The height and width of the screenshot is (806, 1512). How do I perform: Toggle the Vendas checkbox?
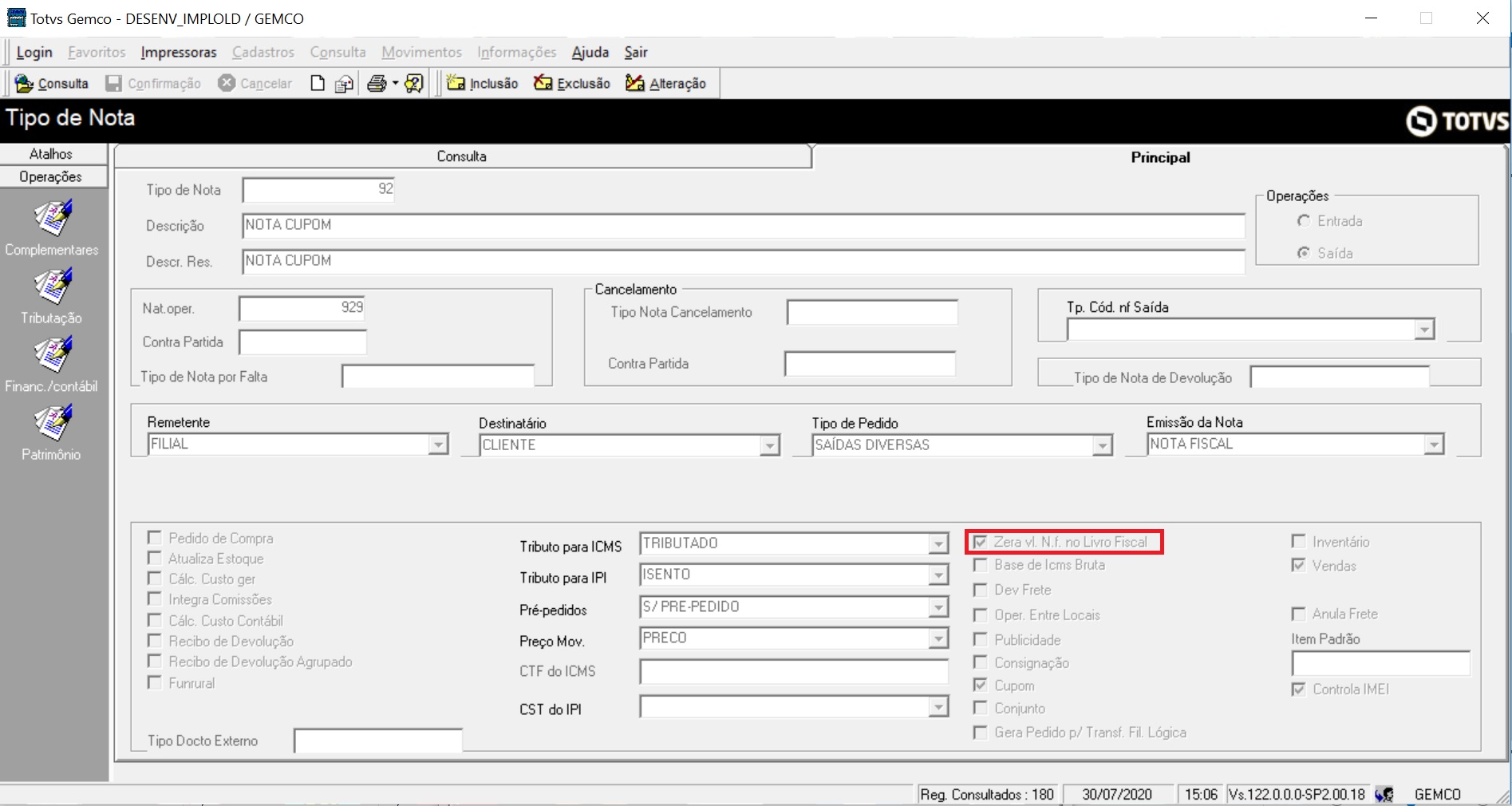point(1298,565)
